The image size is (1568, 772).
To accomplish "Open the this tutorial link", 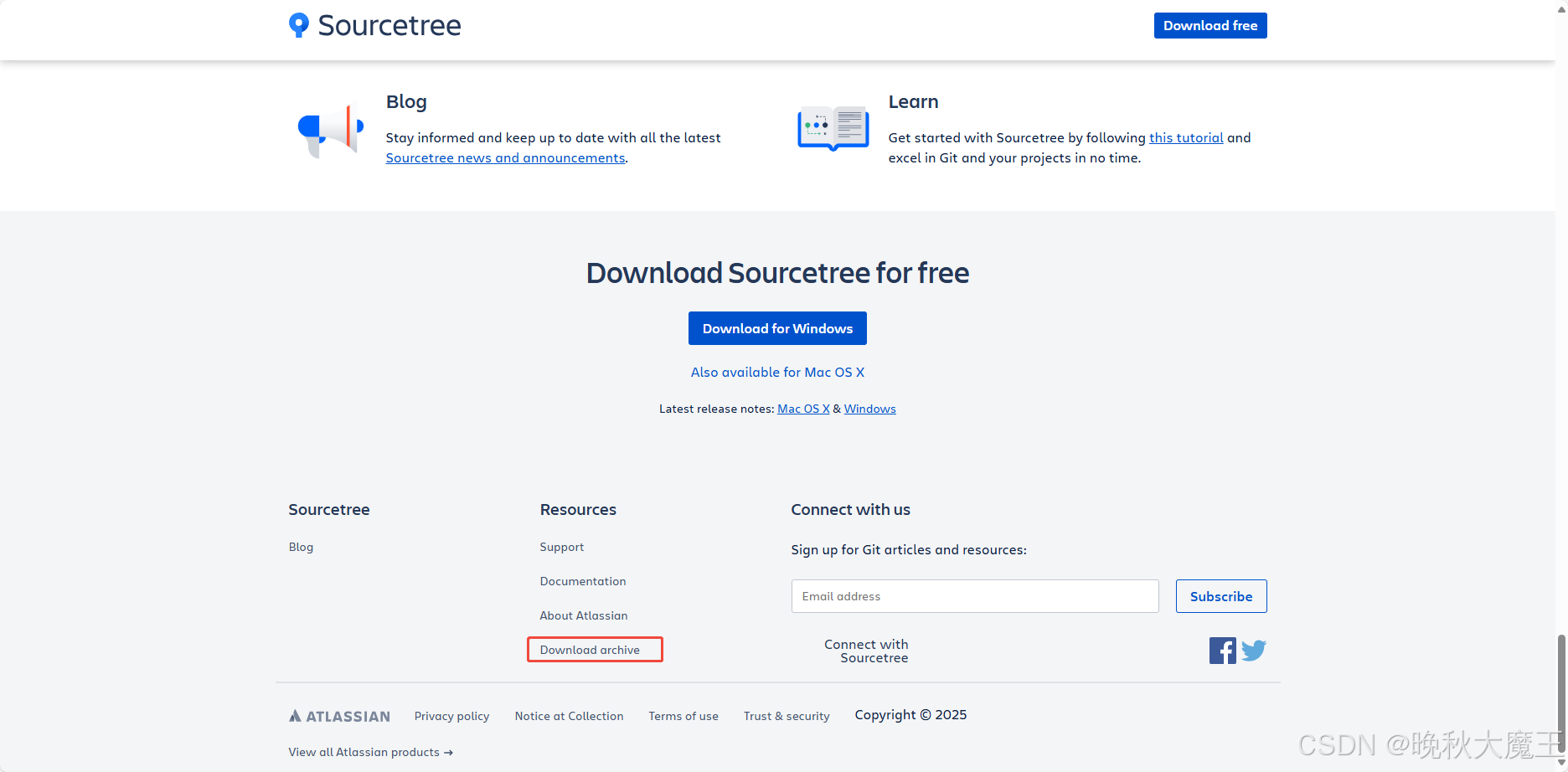I will click(1186, 137).
